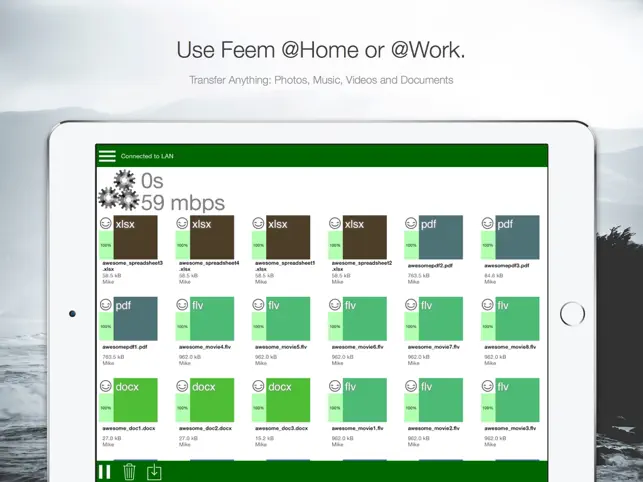Screen dimensions: 643x482
Task: Pause the current file transfers
Action: pos(105,472)
